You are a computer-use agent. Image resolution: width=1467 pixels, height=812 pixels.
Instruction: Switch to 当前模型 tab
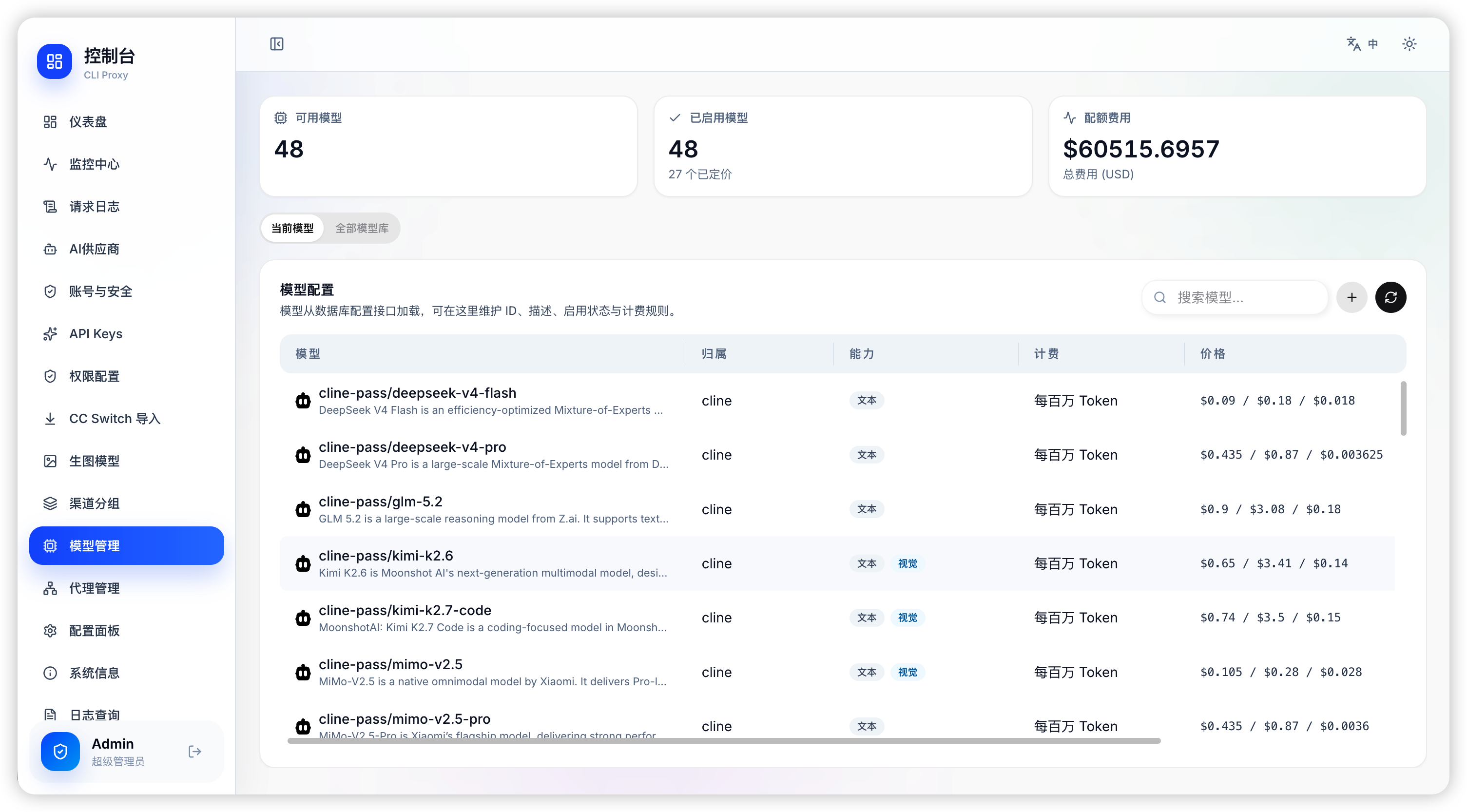292,228
